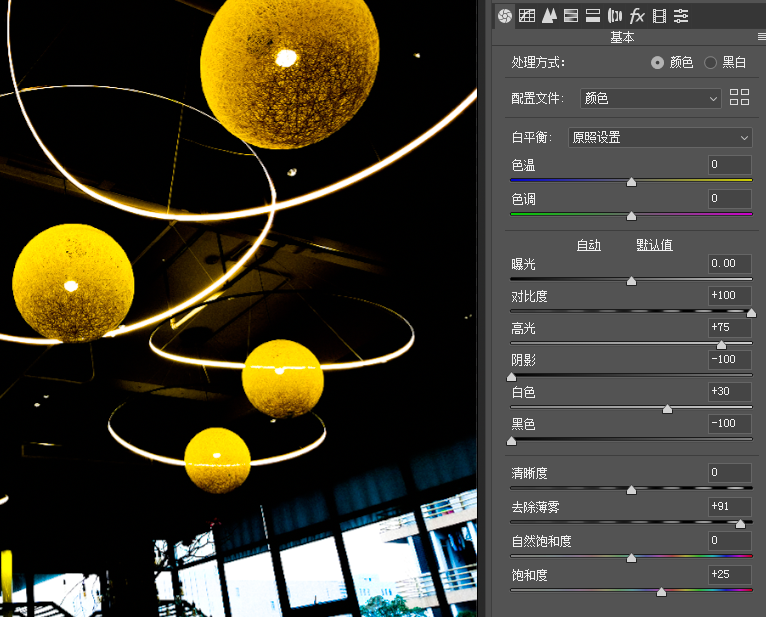This screenshot has width=766, height=617.
Task: Open the Calibration filmstrip icon panel
Action: (x=659, y=15)
